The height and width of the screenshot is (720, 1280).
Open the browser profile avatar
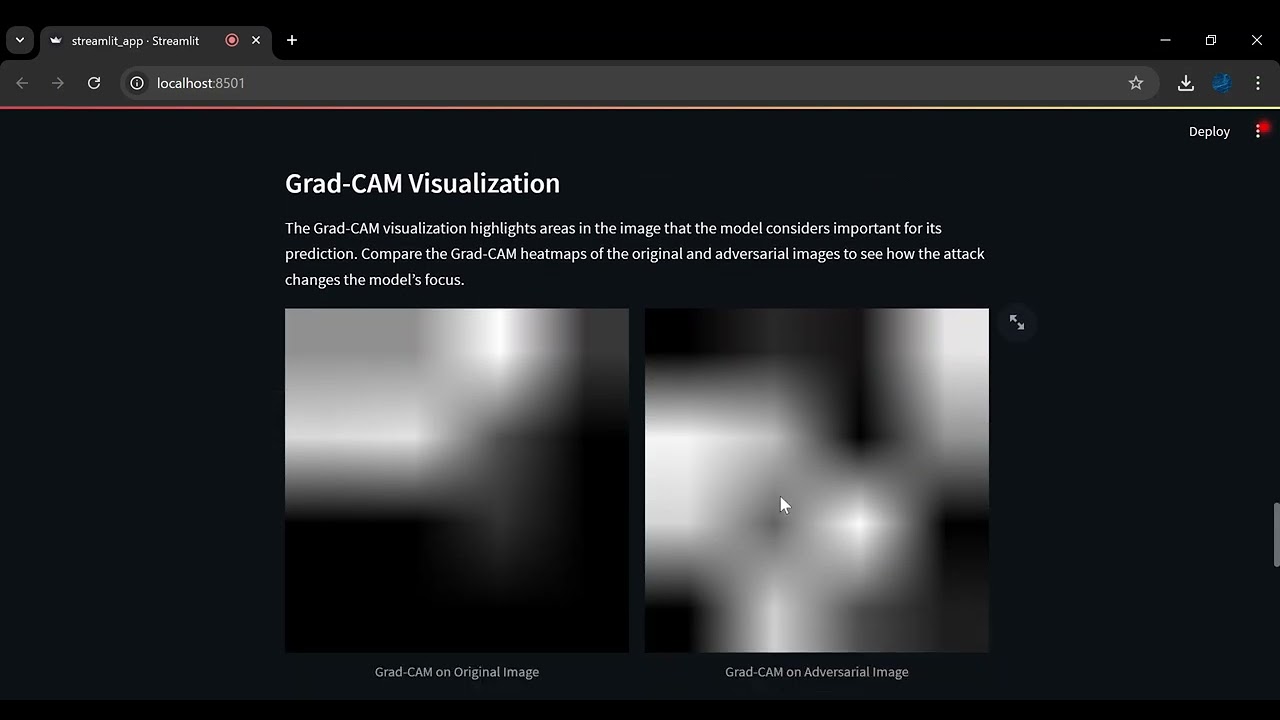coord(1222,83)
